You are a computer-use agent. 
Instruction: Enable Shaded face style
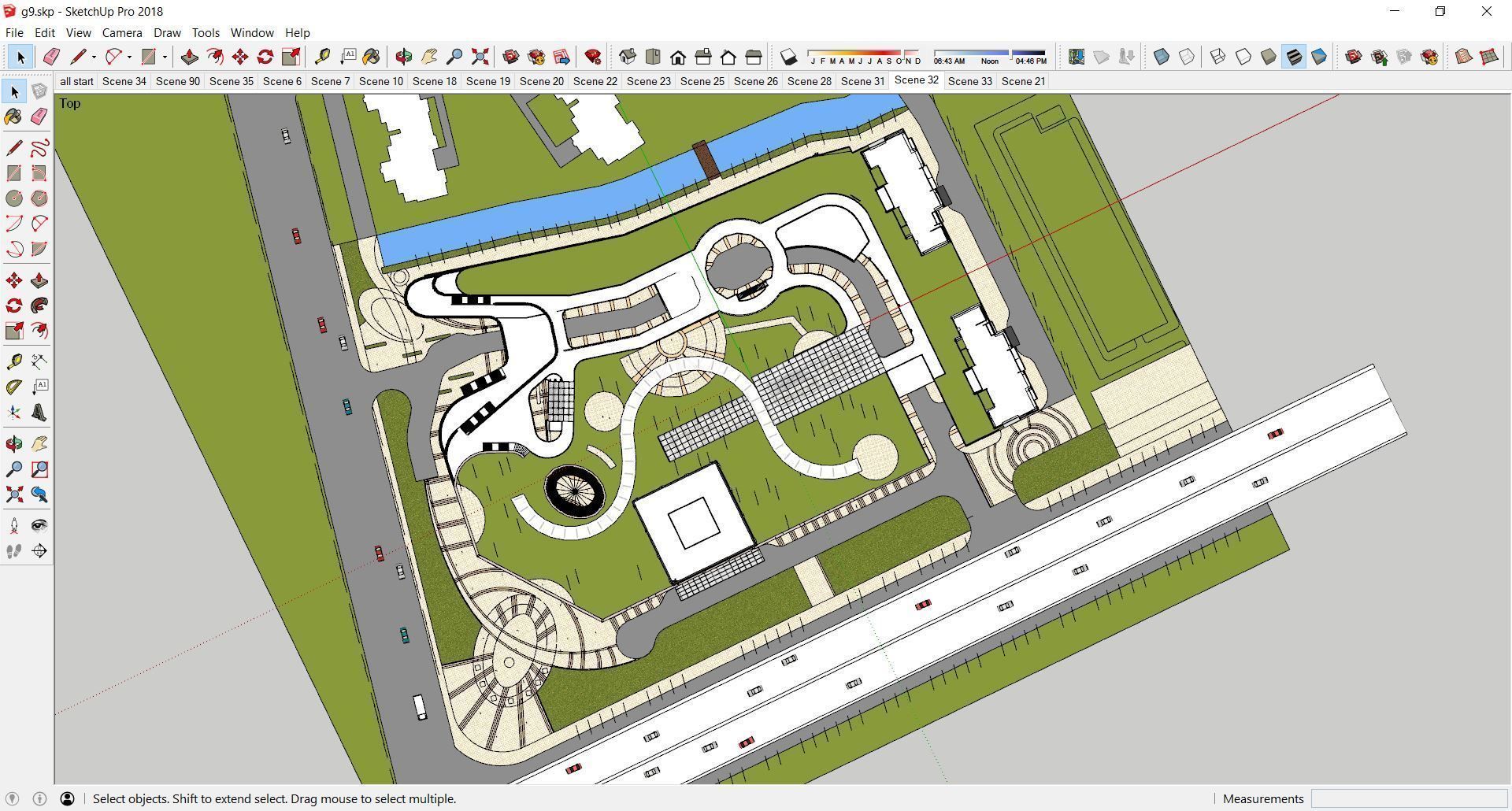click(x=1269, y=57)
